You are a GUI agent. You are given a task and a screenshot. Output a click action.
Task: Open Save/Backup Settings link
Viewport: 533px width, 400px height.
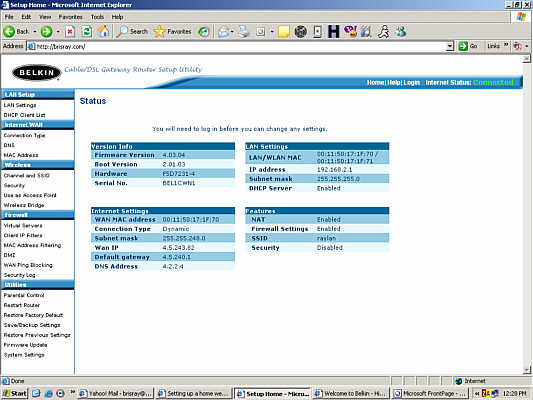click(x=32, y=325)
